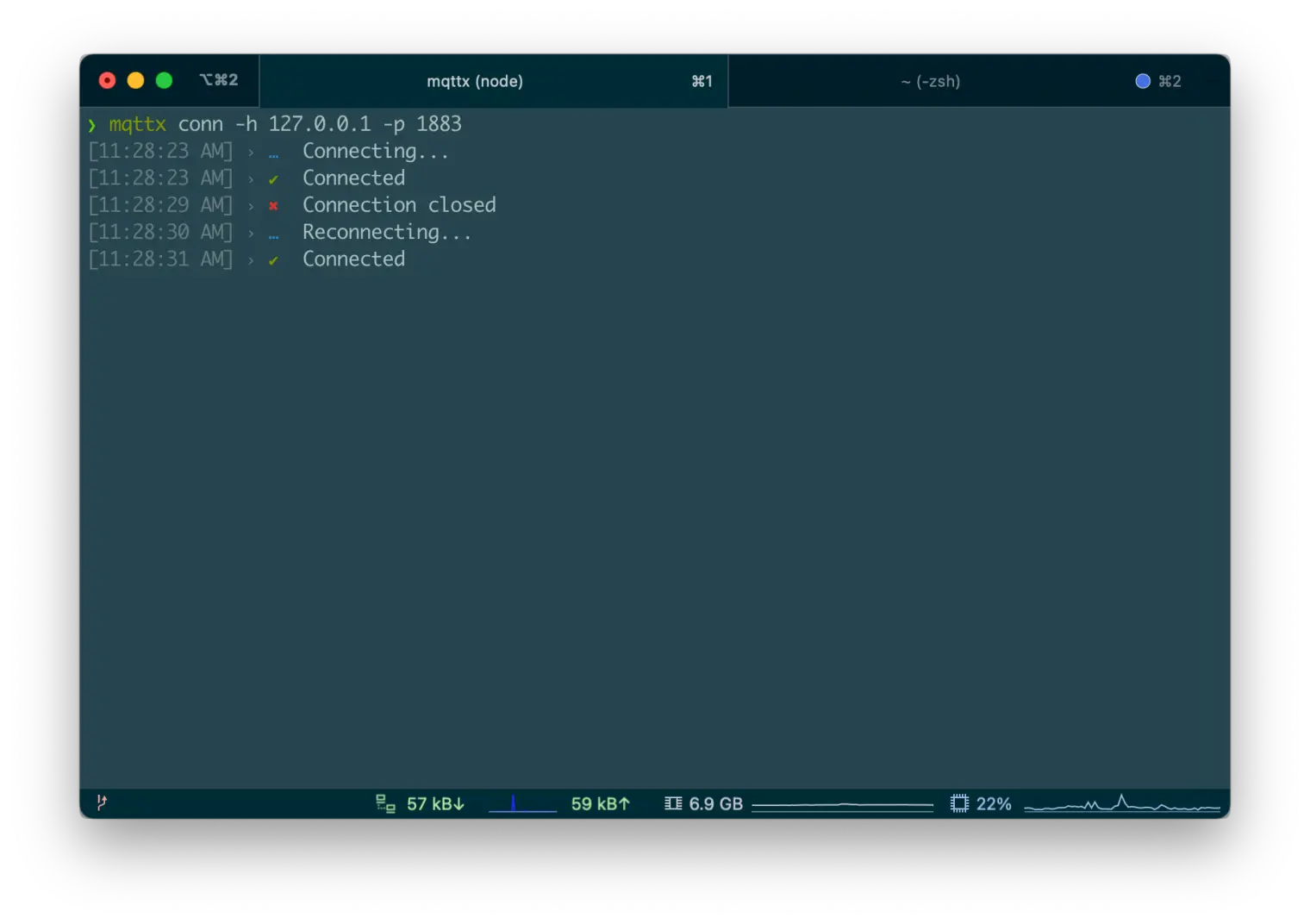Switch to the ~ (-zsh) tab

(931, 81)
